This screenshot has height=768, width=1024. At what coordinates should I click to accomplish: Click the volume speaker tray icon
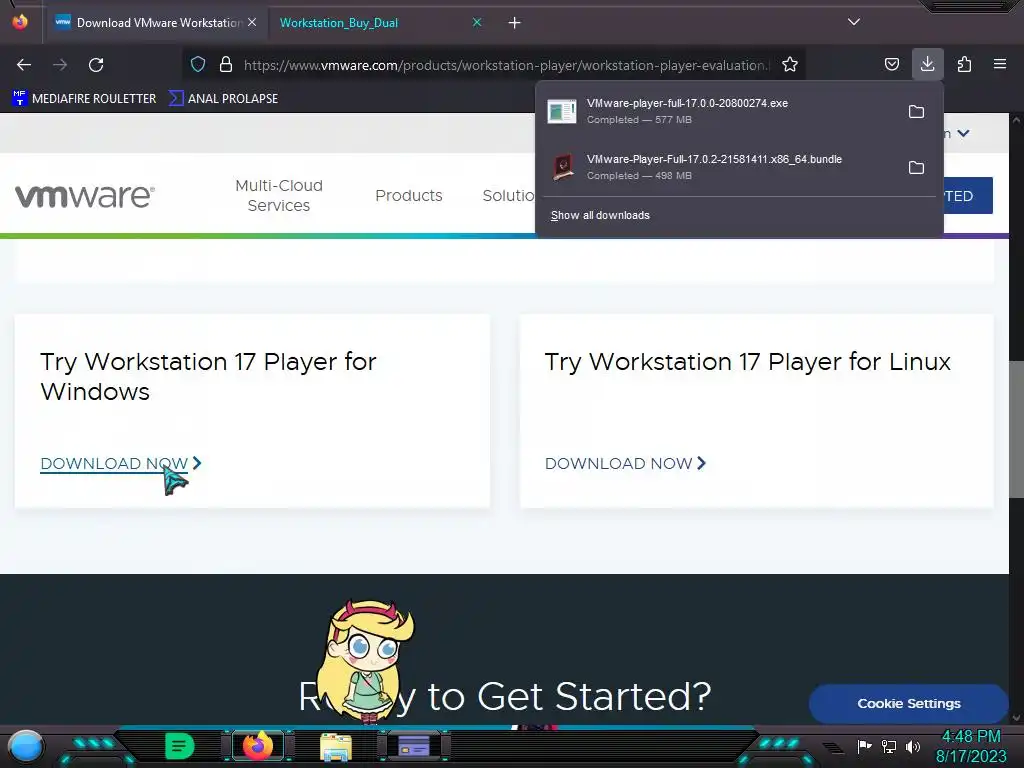[x=913, y=746]
